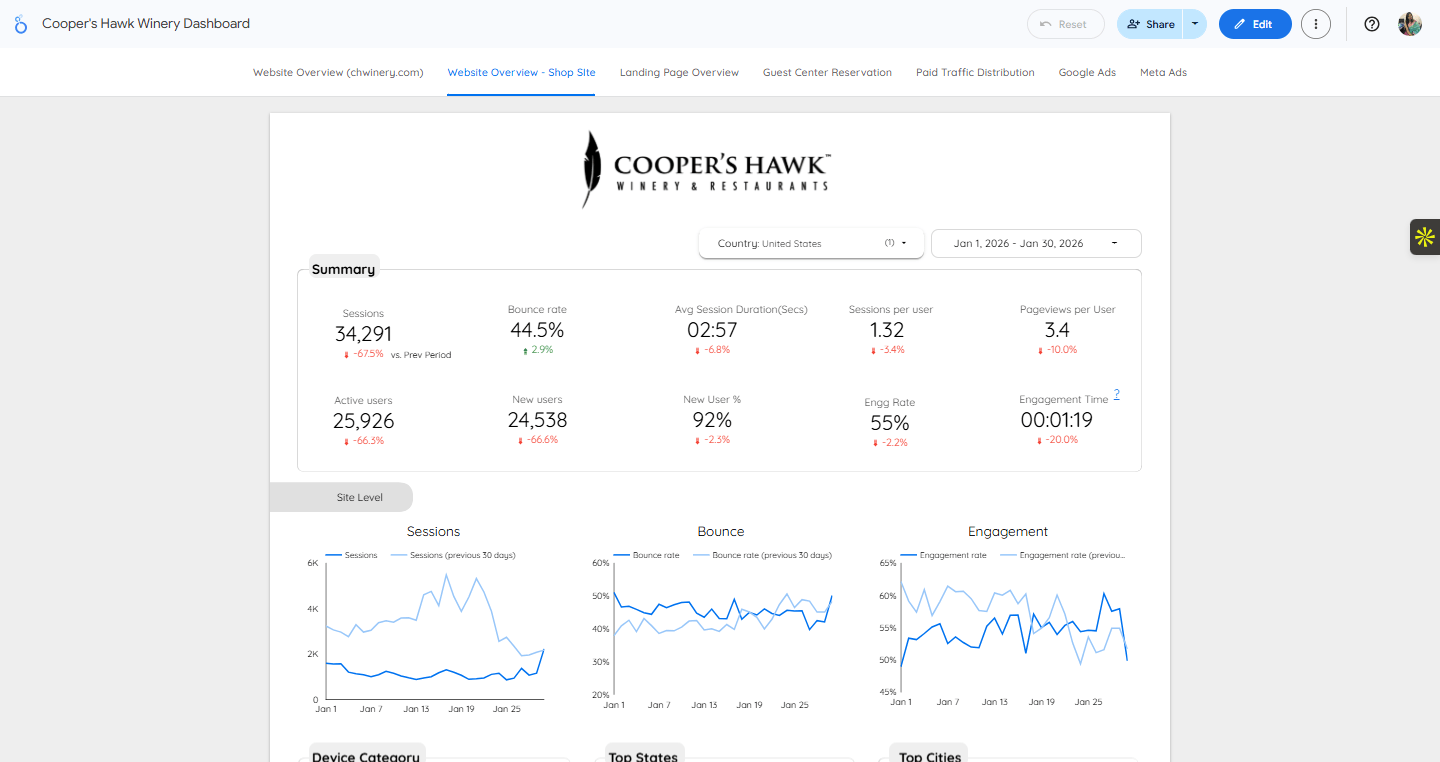Open the user profile avatar
The height and width of the screenshot is (762, 1440).
[x=1410, y=24]
